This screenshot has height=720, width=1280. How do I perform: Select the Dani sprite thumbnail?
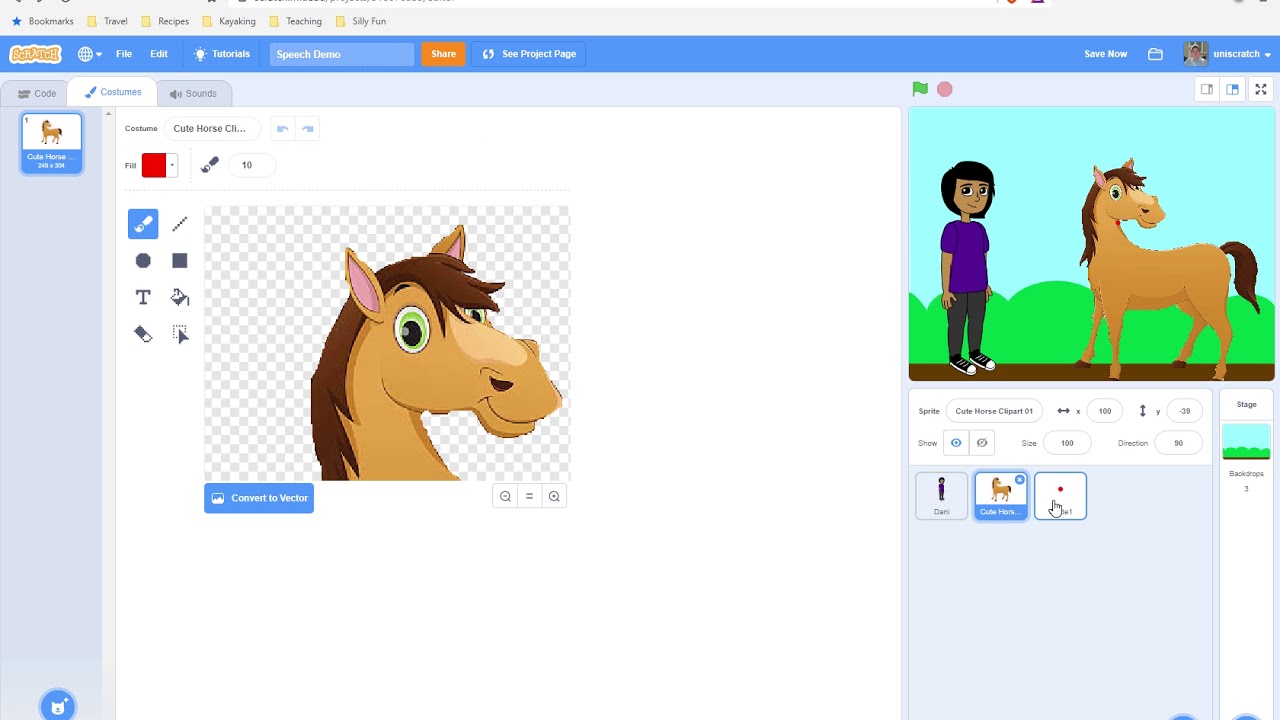click(x=941, y=496)
